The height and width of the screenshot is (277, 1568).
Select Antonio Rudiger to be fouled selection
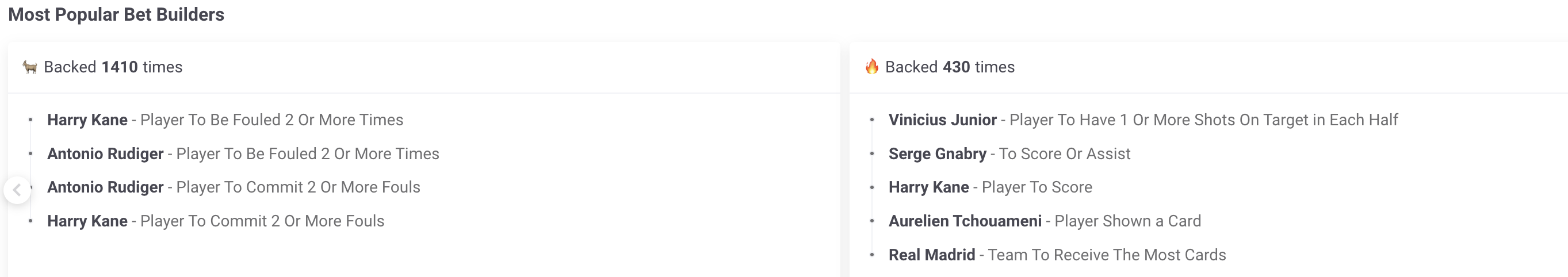click(x=243, y=154)
